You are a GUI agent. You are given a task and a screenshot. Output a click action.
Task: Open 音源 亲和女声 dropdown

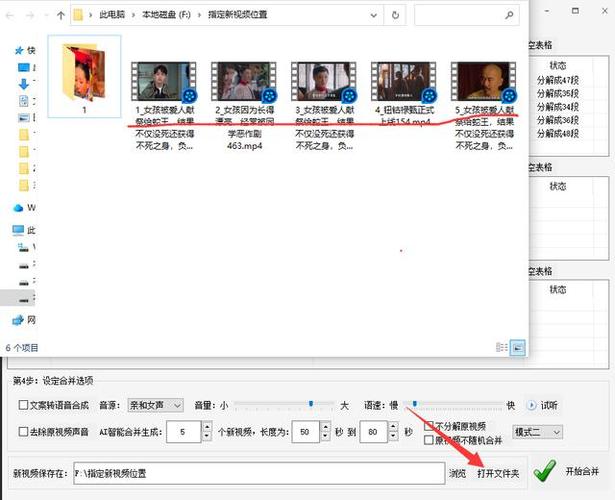click(x=156, y=405)
